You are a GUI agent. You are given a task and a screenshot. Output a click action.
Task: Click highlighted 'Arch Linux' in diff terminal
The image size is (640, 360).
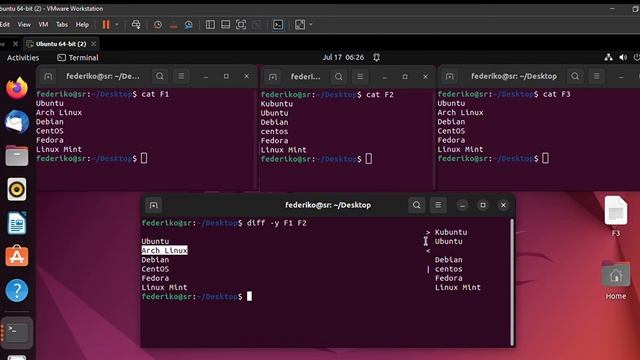click(164, 251)
